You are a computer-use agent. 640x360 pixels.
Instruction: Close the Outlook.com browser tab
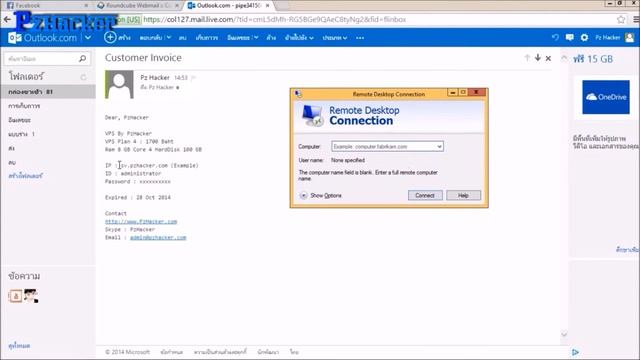[267, 6]
